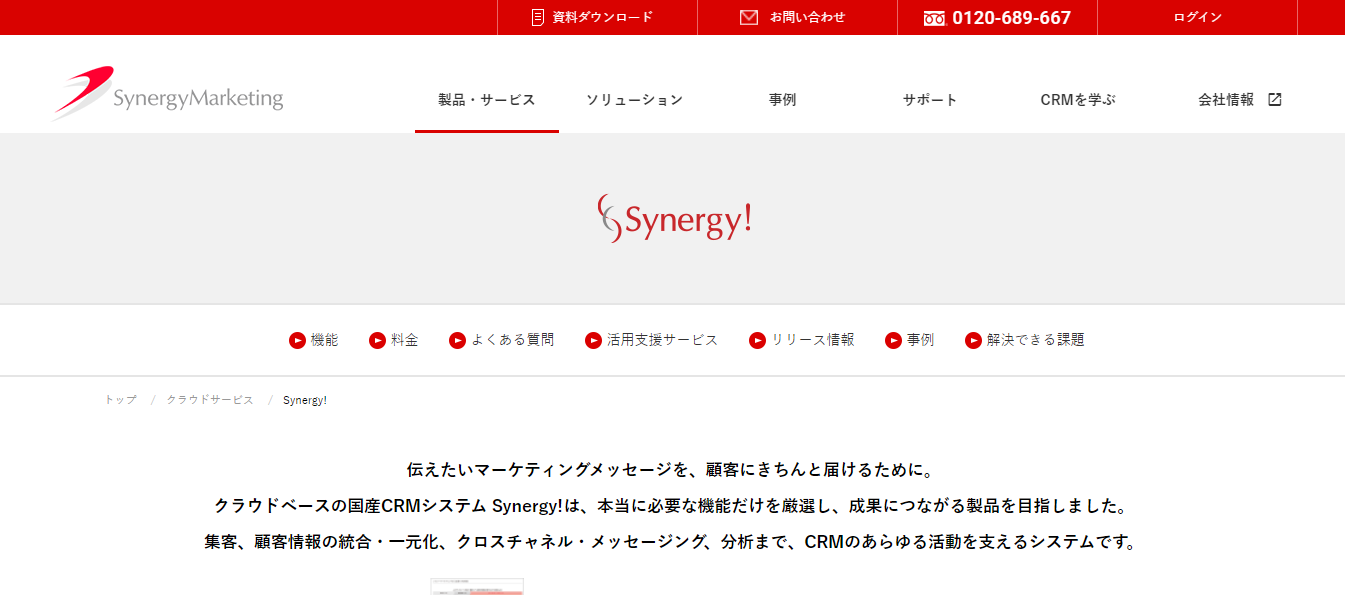
Task: Click the お問い合わせ button
Action: pyautogui.click(x=796, y=17)
